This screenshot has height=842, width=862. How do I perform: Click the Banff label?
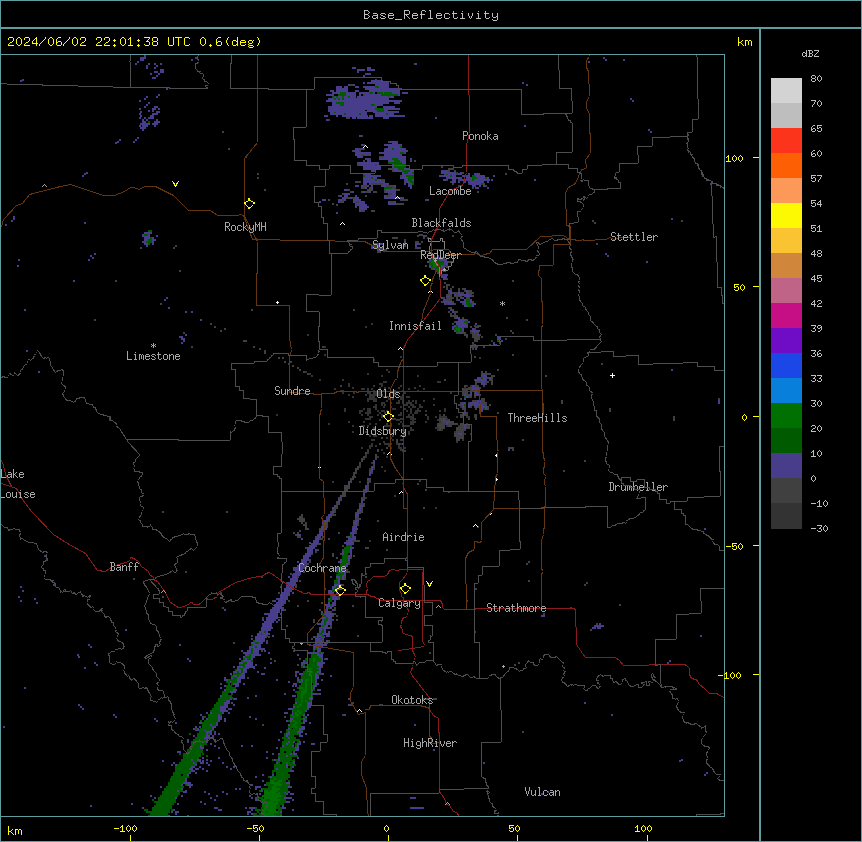pyautogui.click(x=124, y=567)
